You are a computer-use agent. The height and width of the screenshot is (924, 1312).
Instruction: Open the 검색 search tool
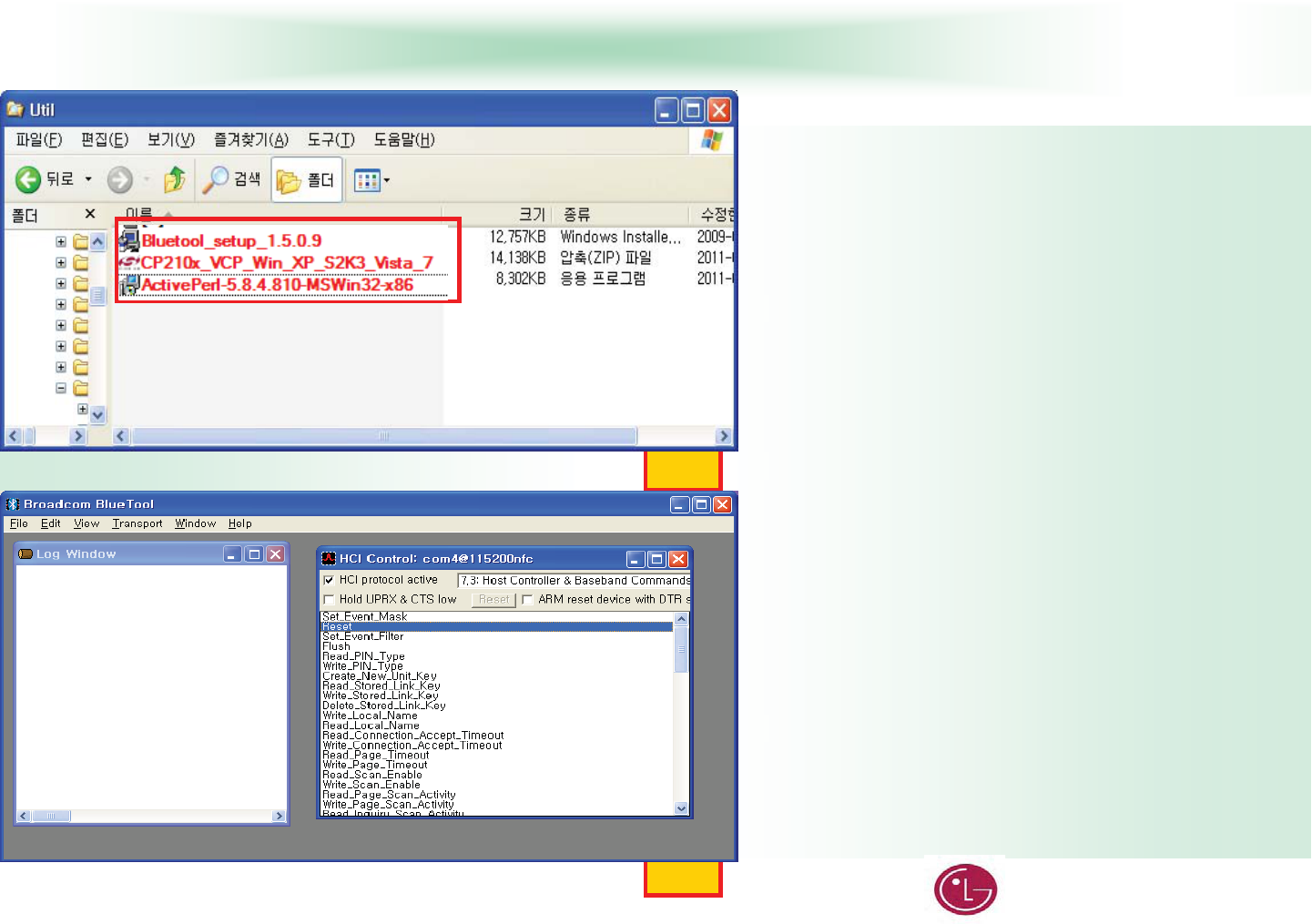231,179
